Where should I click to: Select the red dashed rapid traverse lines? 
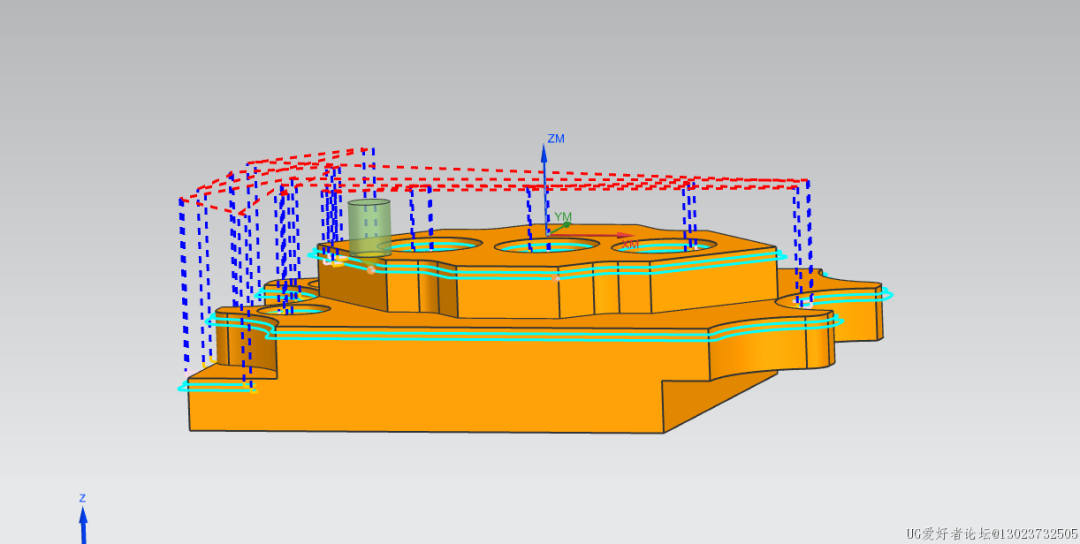560,181
